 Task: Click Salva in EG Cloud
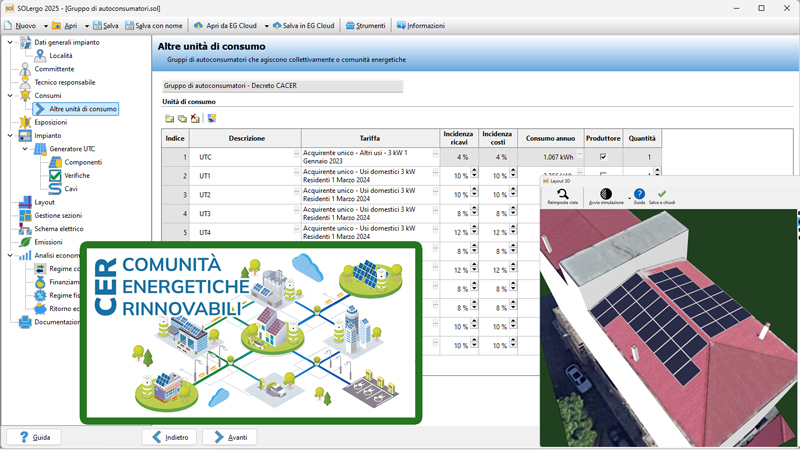click(x=304, y=25)
